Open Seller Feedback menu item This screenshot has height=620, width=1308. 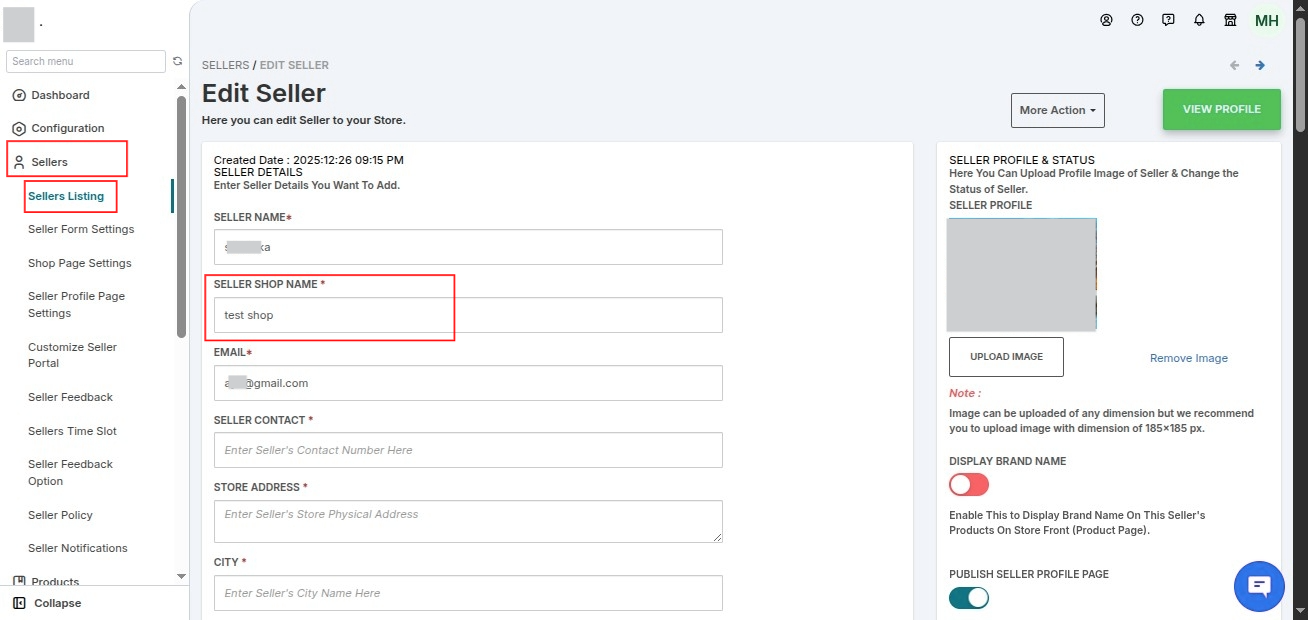point(70,397)
